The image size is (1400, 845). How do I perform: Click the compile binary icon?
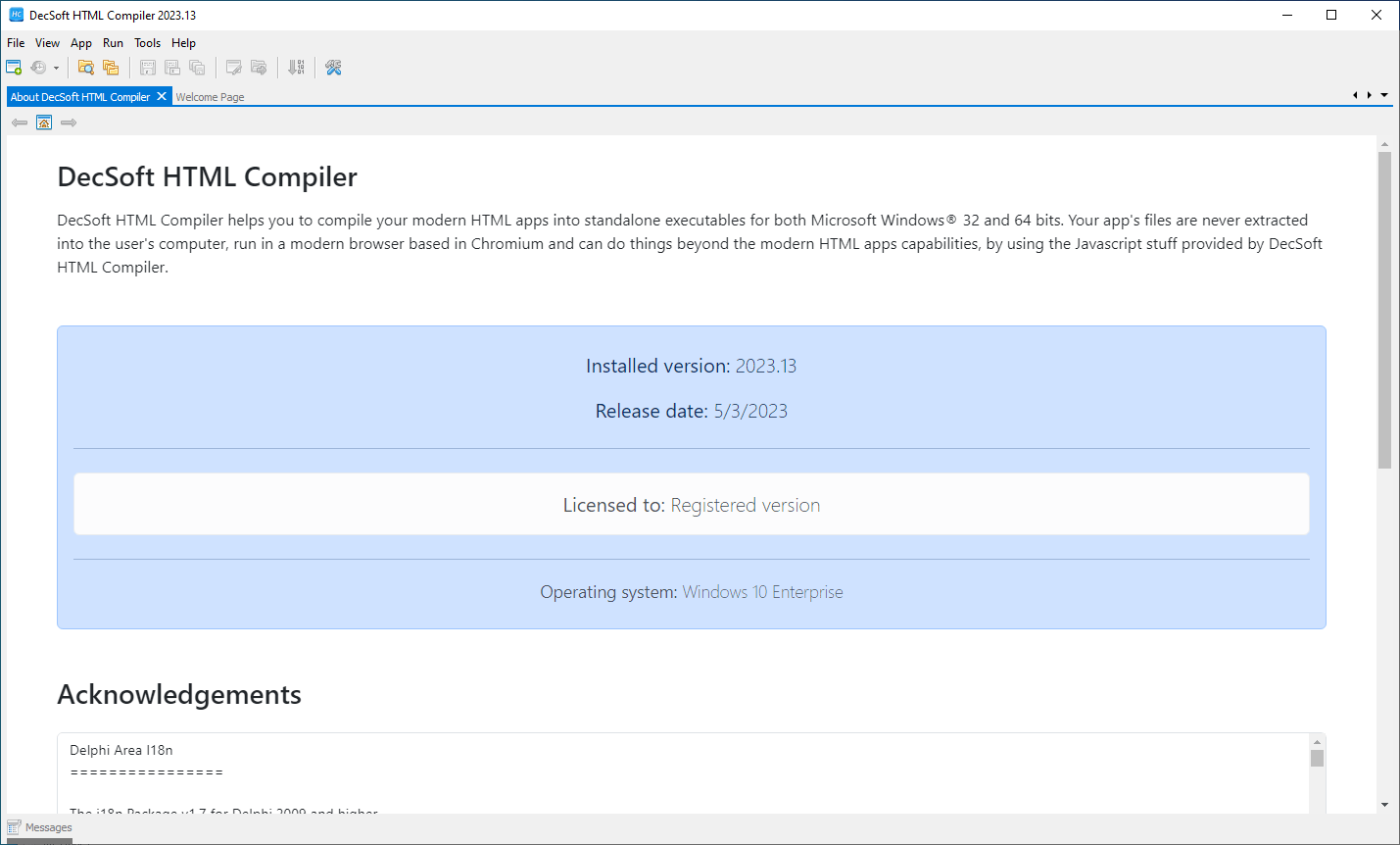[x=296, y=68]
